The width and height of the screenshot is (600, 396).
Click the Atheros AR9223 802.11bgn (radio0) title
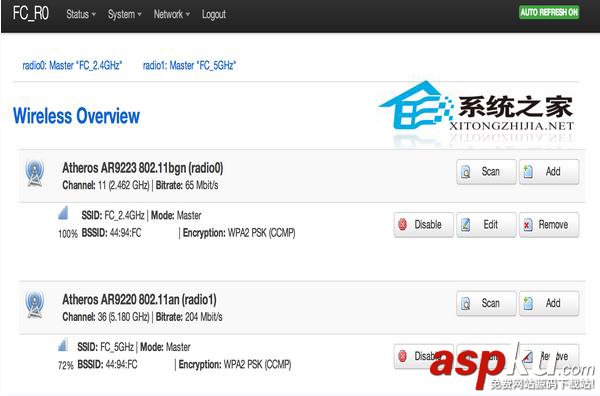click(143, 168)
